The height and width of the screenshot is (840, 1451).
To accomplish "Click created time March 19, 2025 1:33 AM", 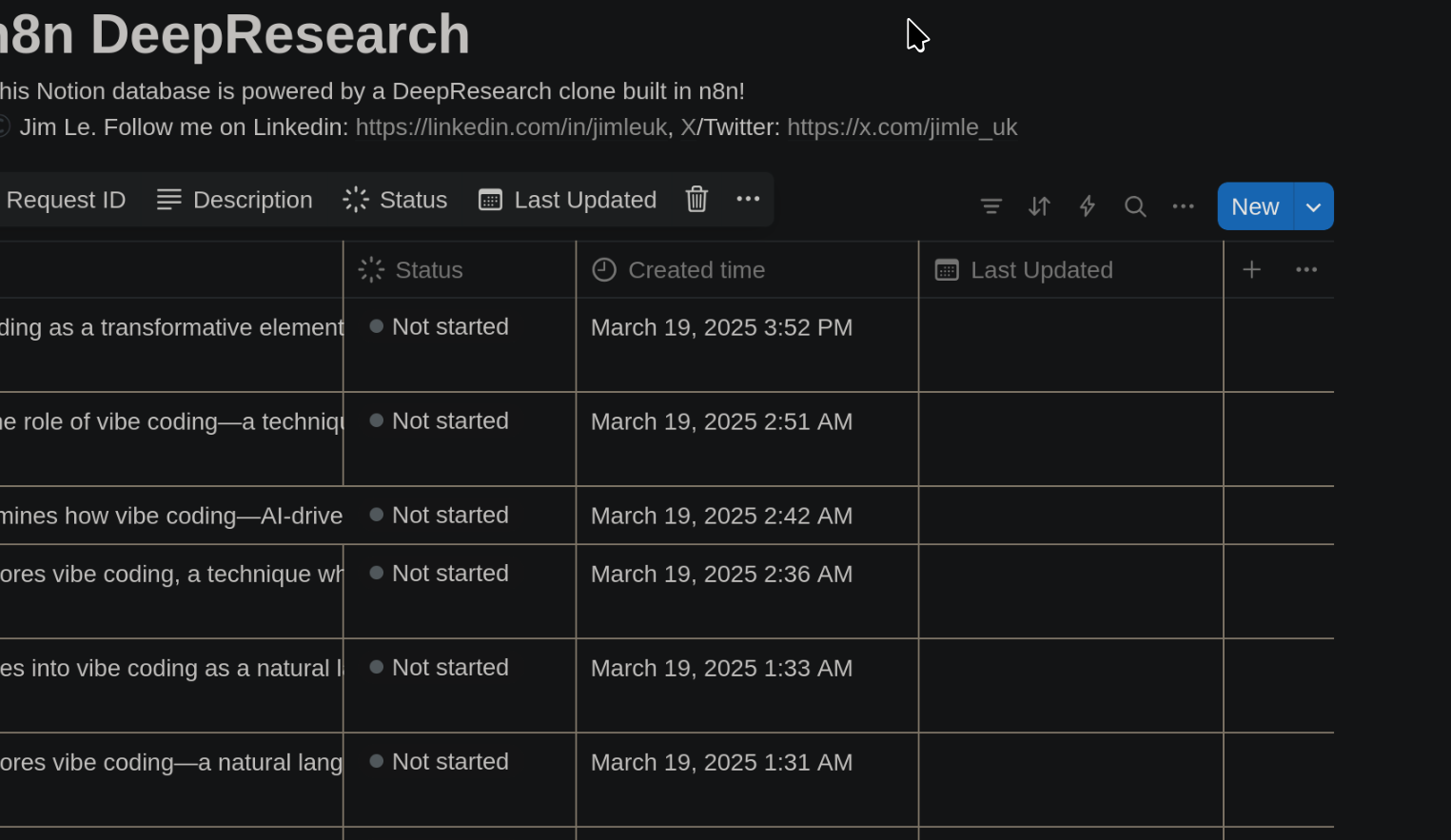I will 721,668.
